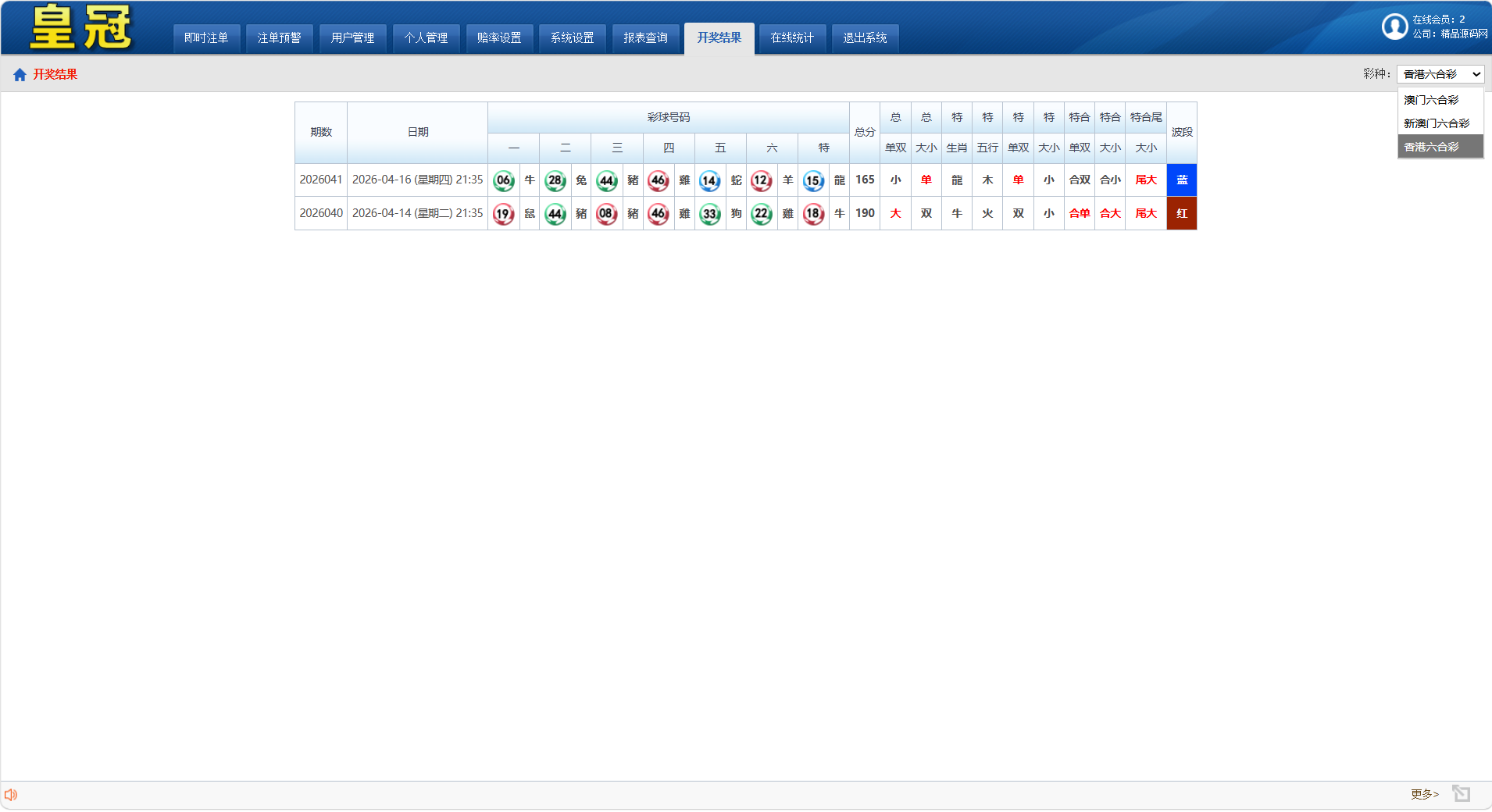
Task: Switch to the 报表查询 tab
Action: pyautogui.click(x=645, y=38)
